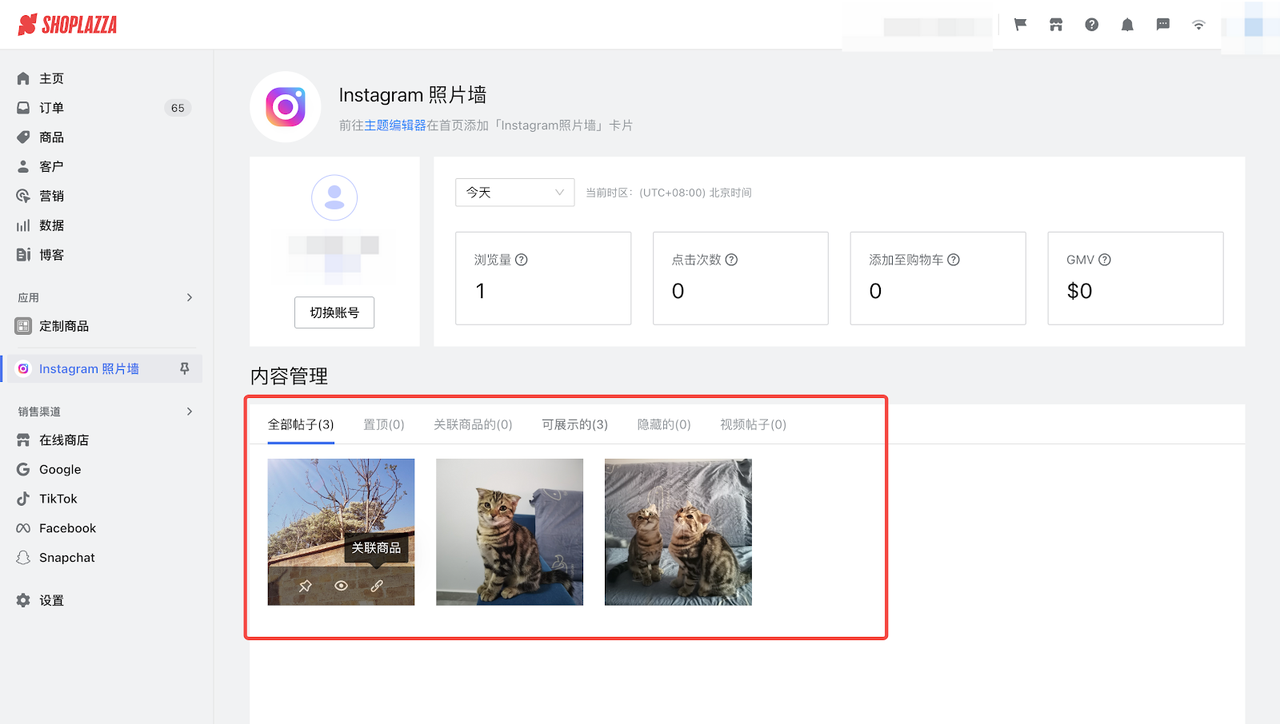Click the pin icon beside Instagram 照片墙
The width and height of the screenshot is (1280, 724).
[184, 369]
